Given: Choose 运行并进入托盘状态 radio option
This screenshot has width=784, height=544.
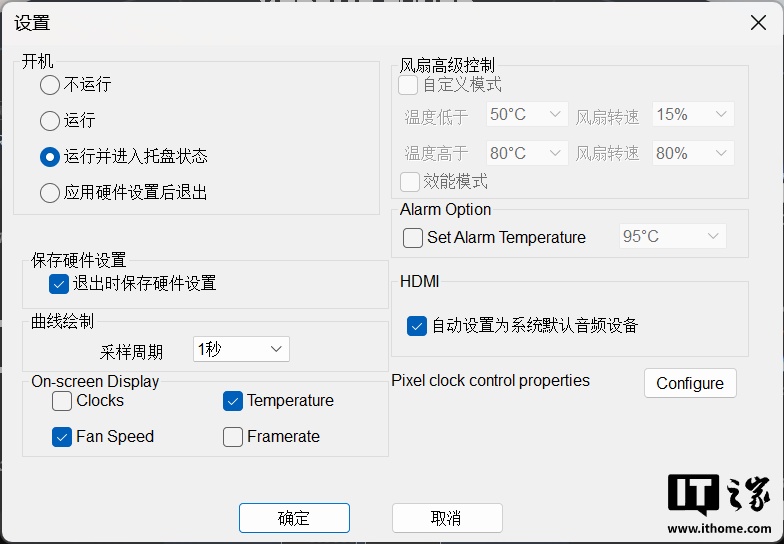Looking at the screenshot, I should (50, 157).
